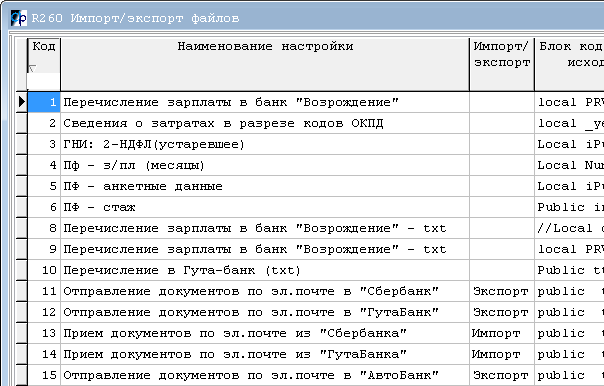Screen dimensions: 604x386
Task: Click the sort arrow in Код header
Action: [x=32, y=69]
